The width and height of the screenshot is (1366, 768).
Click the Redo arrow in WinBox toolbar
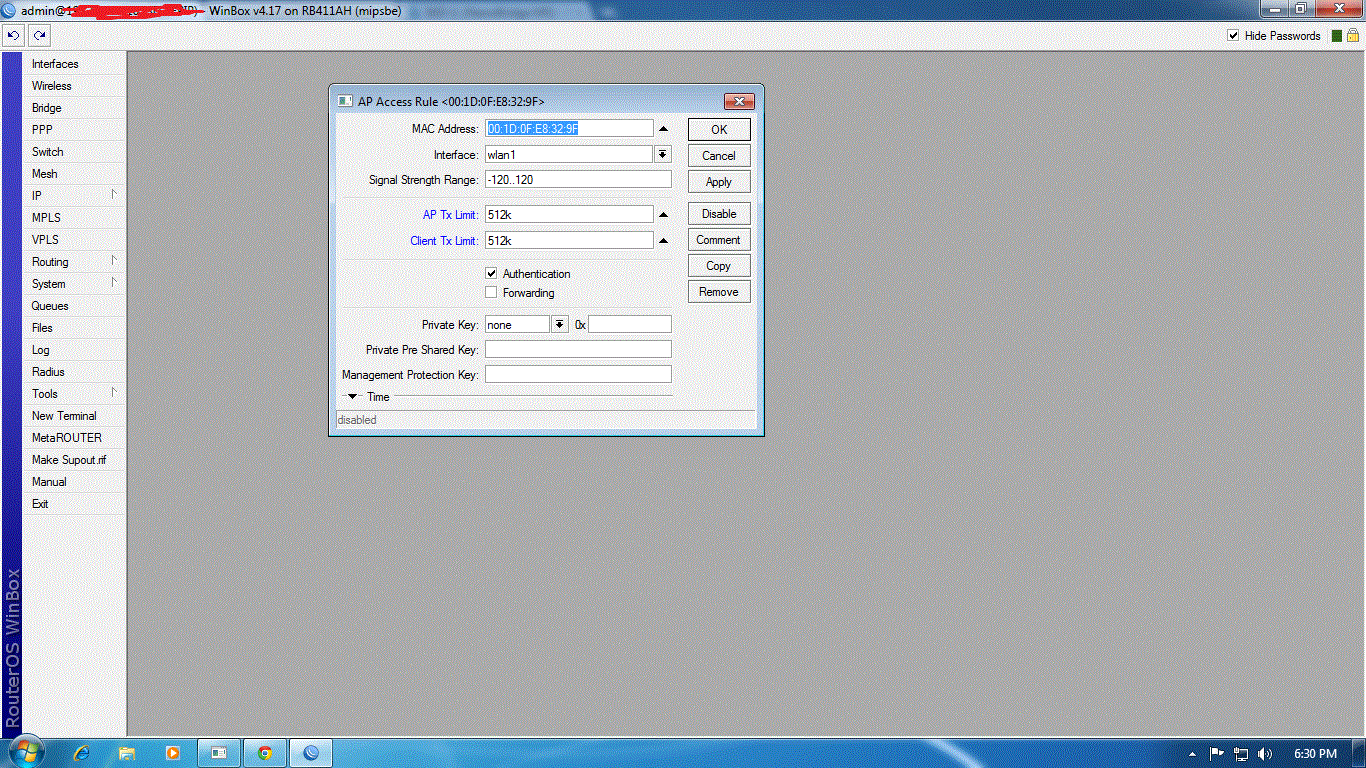point(39,36)
